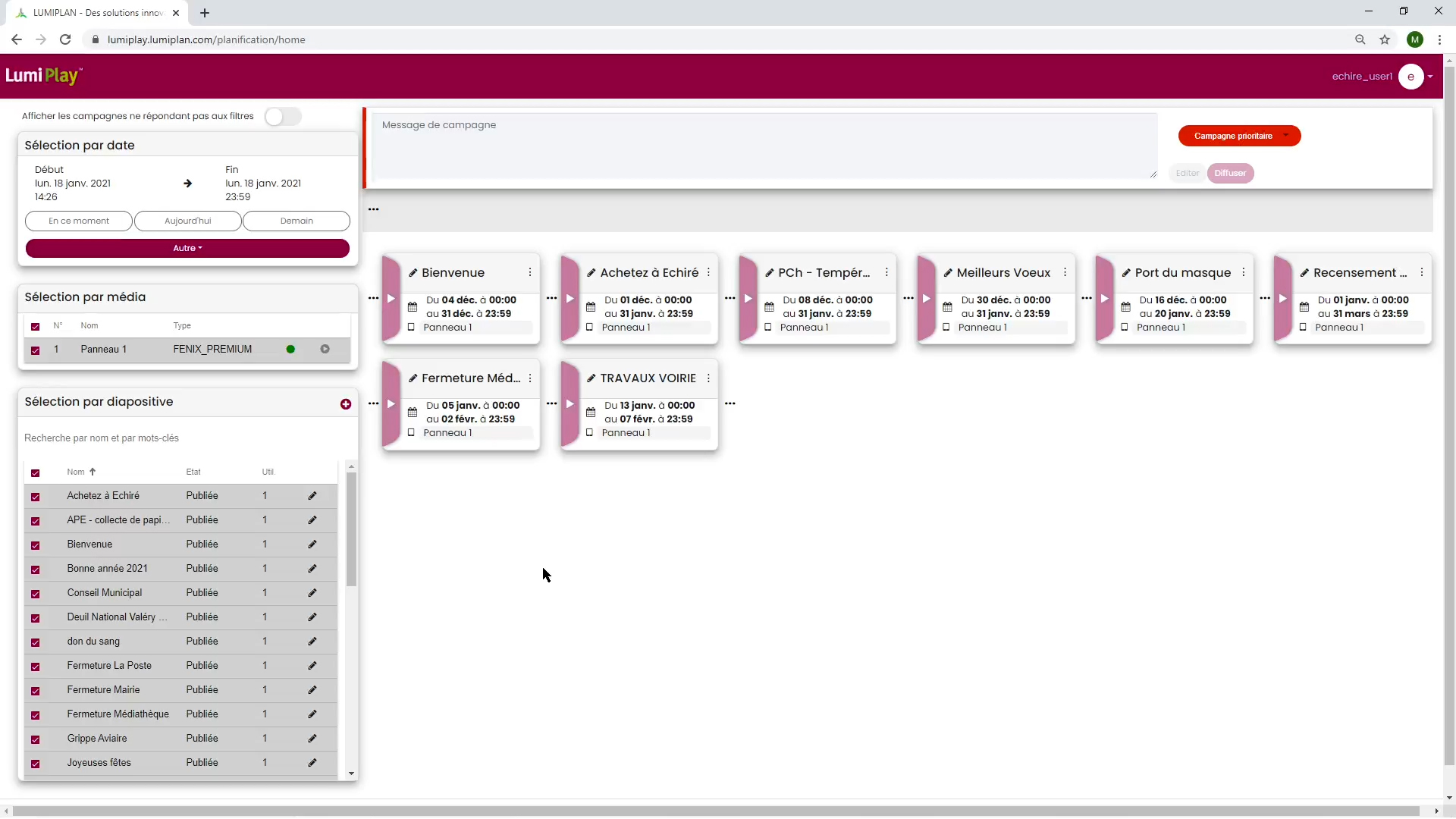This screenshot has width=1456, height=819.
Task: Toggle campaigns not matching filters switch
Action: (x=283, y=117)
